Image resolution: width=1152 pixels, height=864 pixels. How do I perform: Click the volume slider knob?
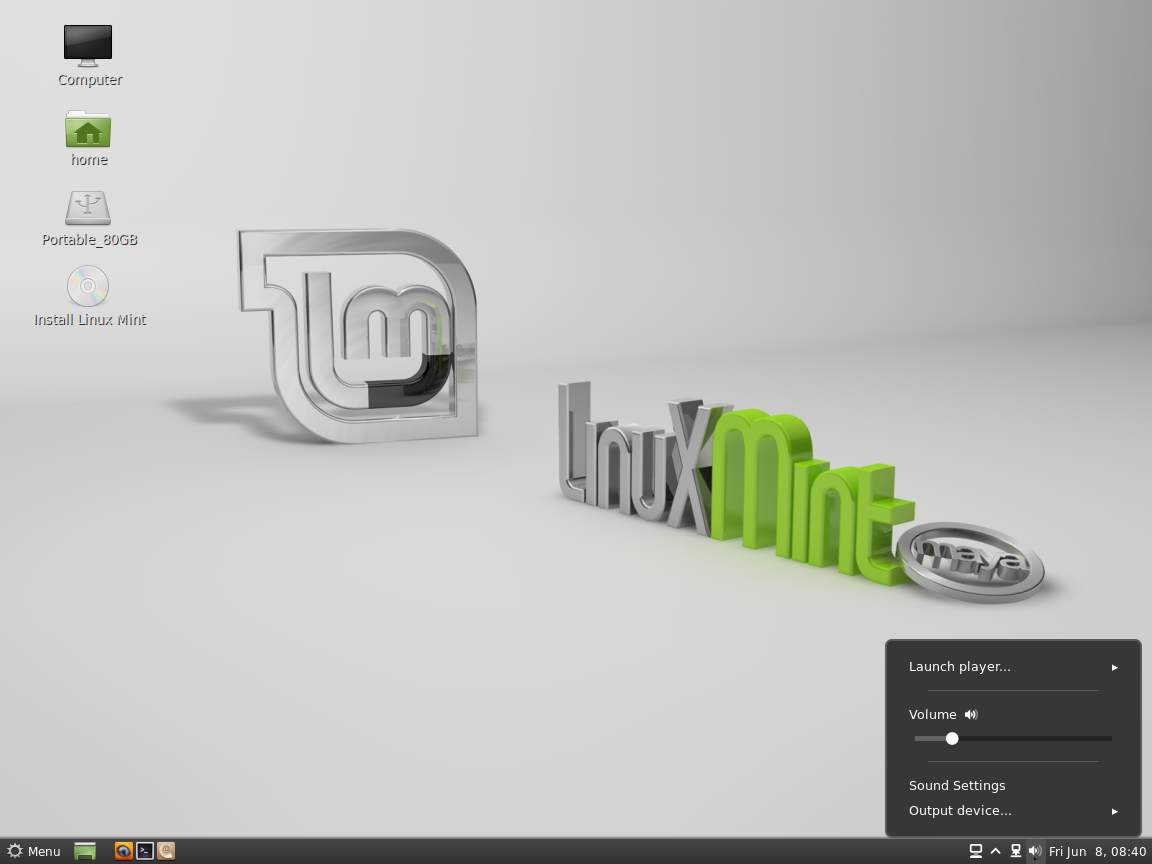point(952,738)
